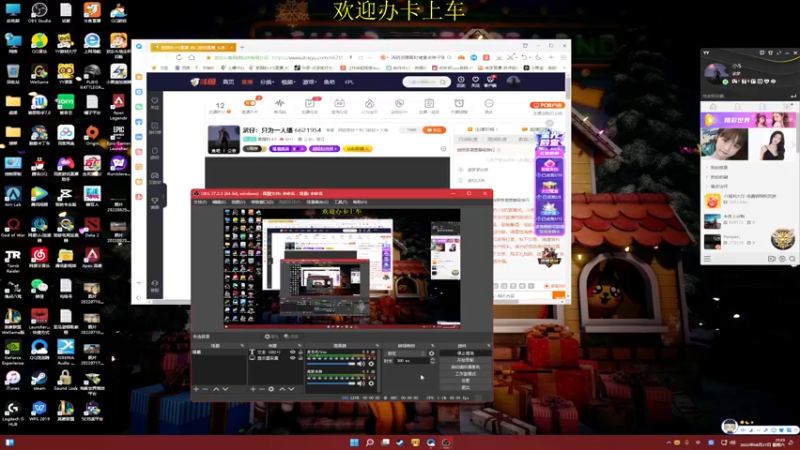Remove selected source with minus icon

(x=262, y=389)
